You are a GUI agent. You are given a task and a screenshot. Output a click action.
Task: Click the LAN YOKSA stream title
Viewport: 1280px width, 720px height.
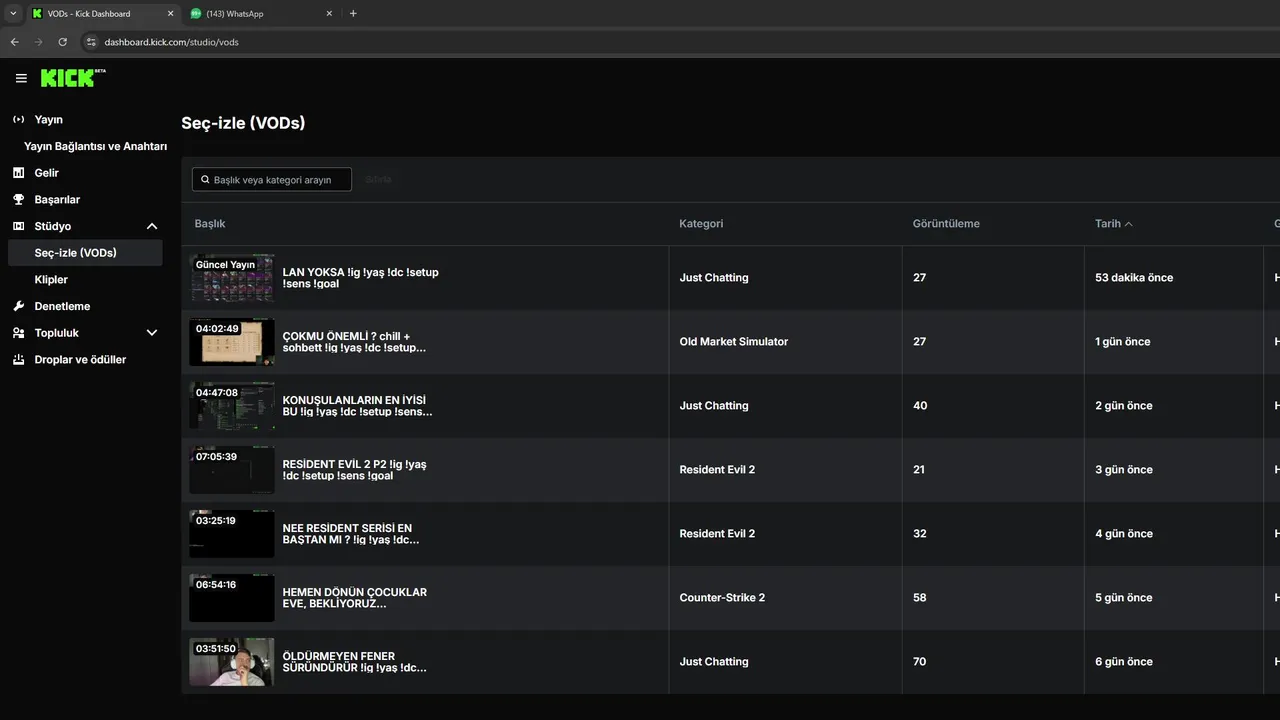click(360, 278)
